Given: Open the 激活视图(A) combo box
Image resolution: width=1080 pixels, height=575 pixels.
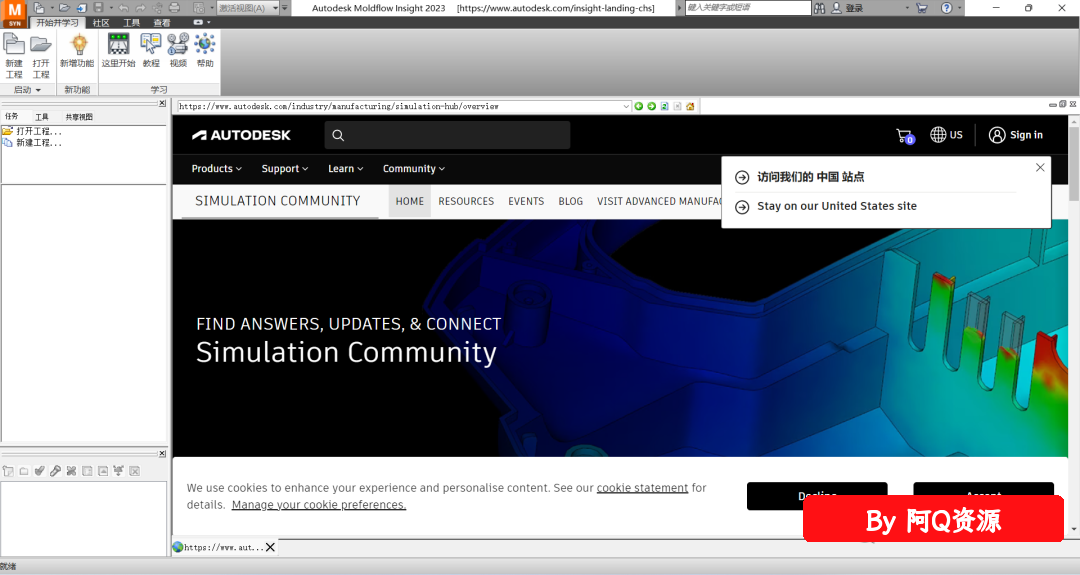Looking at the screenshot, I should click(x=248, y=8).
